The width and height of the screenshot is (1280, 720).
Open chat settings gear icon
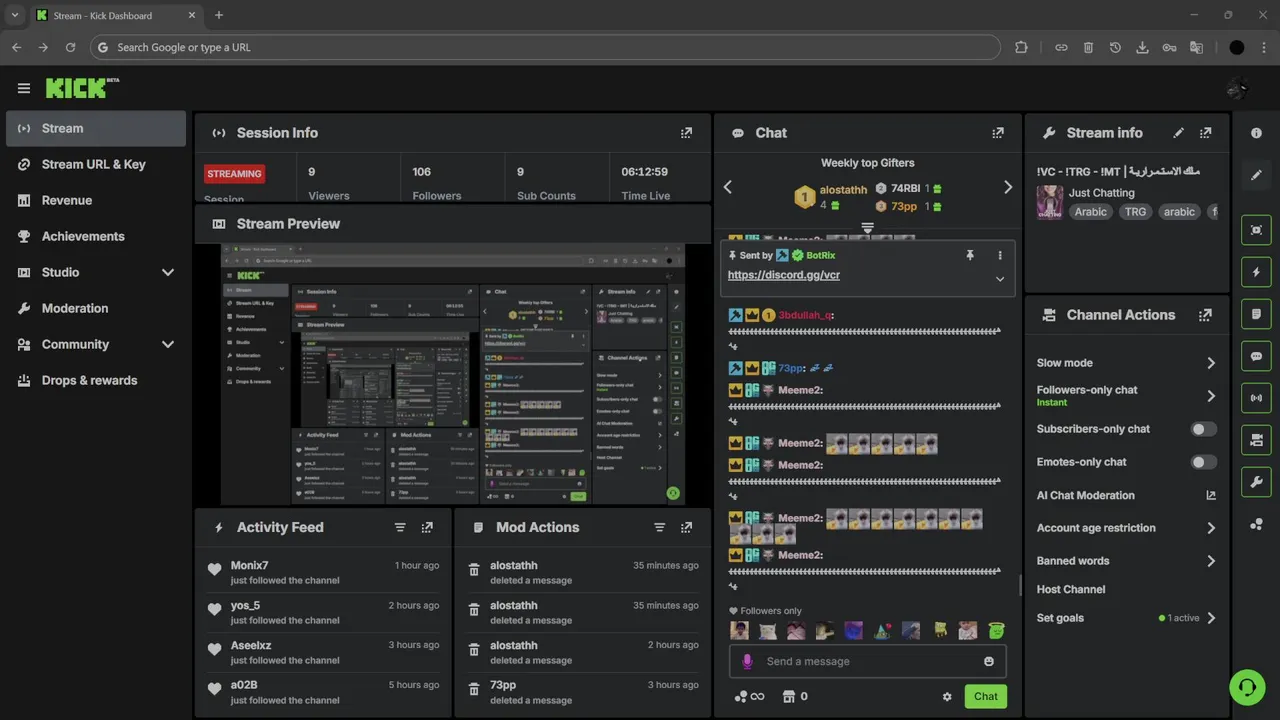(947, 696)
